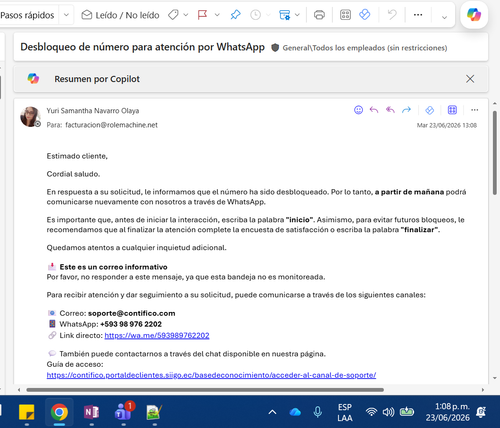This screenshot has width=500, height=428.
Task: Reply all using the double-arrow icon
Action: pyautogui.click(x=390, y=110)
